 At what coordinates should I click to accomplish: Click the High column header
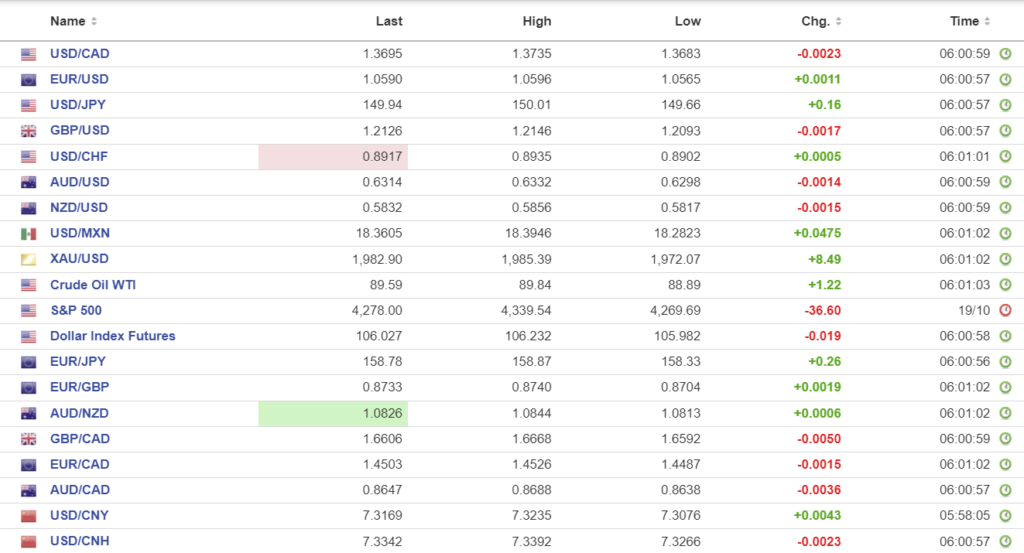(537, 21)
